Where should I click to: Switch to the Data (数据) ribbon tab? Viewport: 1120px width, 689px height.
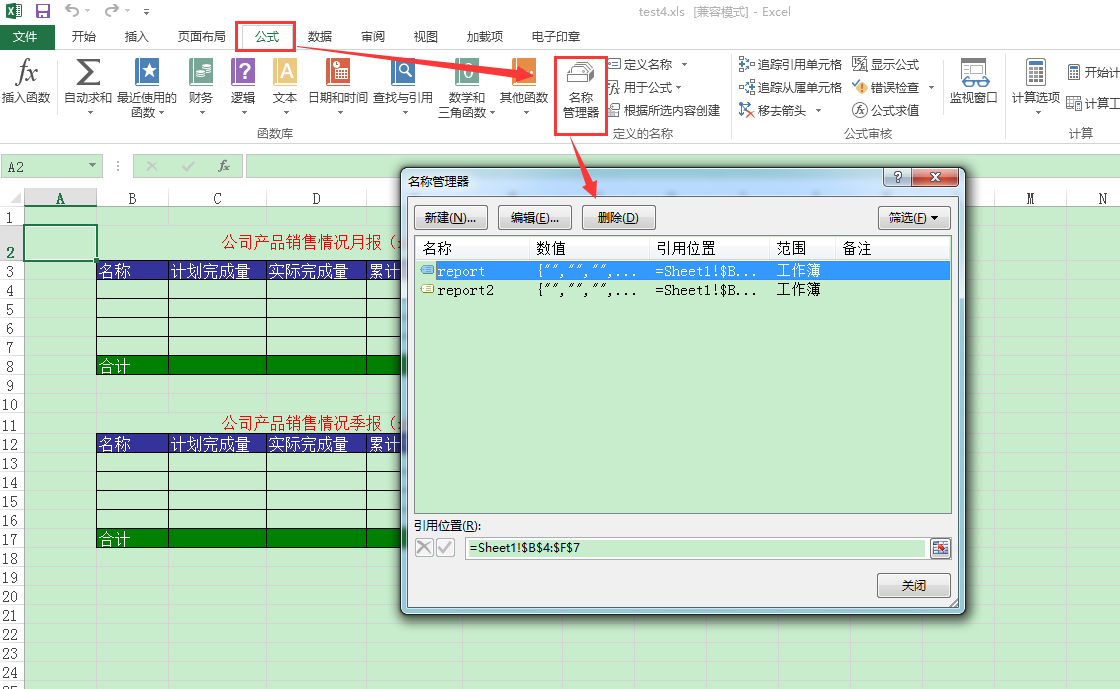(x=320, y=37)
